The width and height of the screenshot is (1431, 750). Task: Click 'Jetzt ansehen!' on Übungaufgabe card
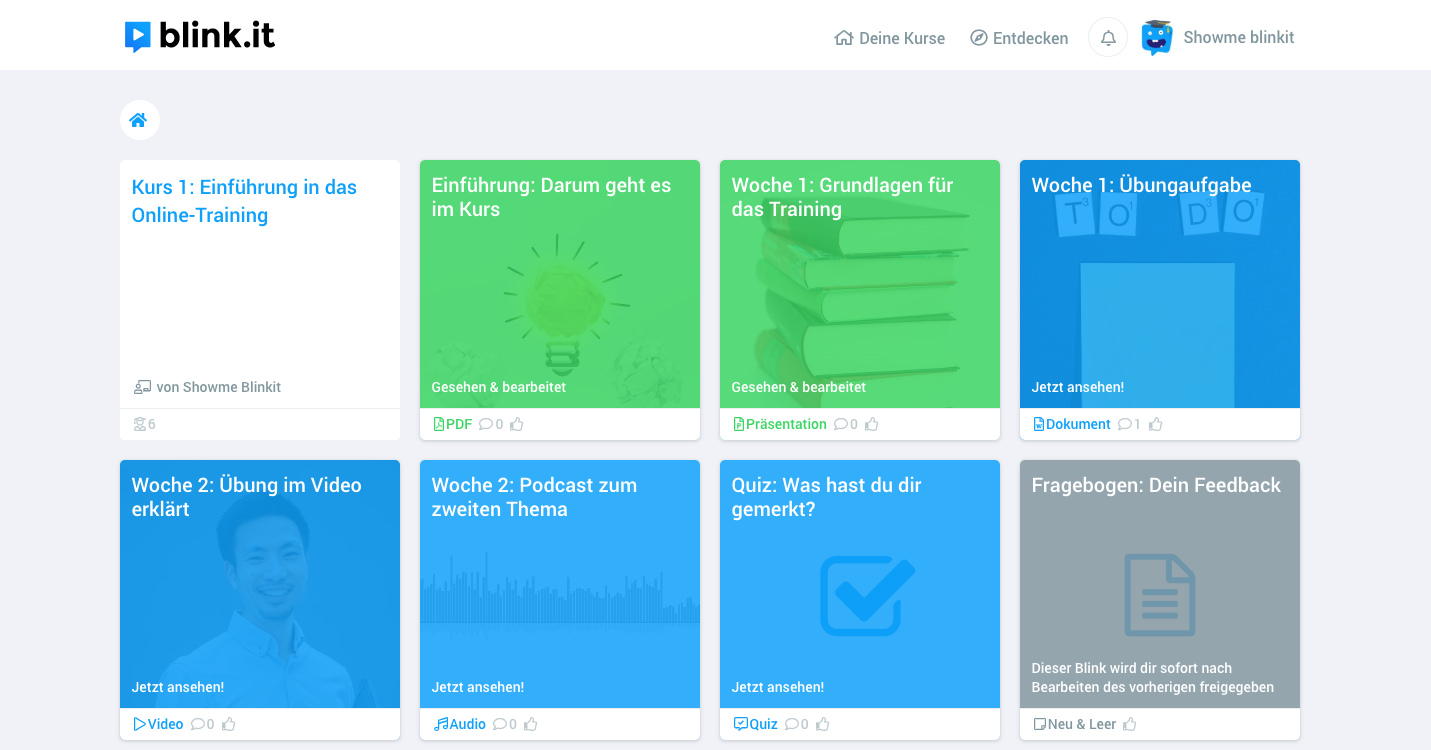1077,387
